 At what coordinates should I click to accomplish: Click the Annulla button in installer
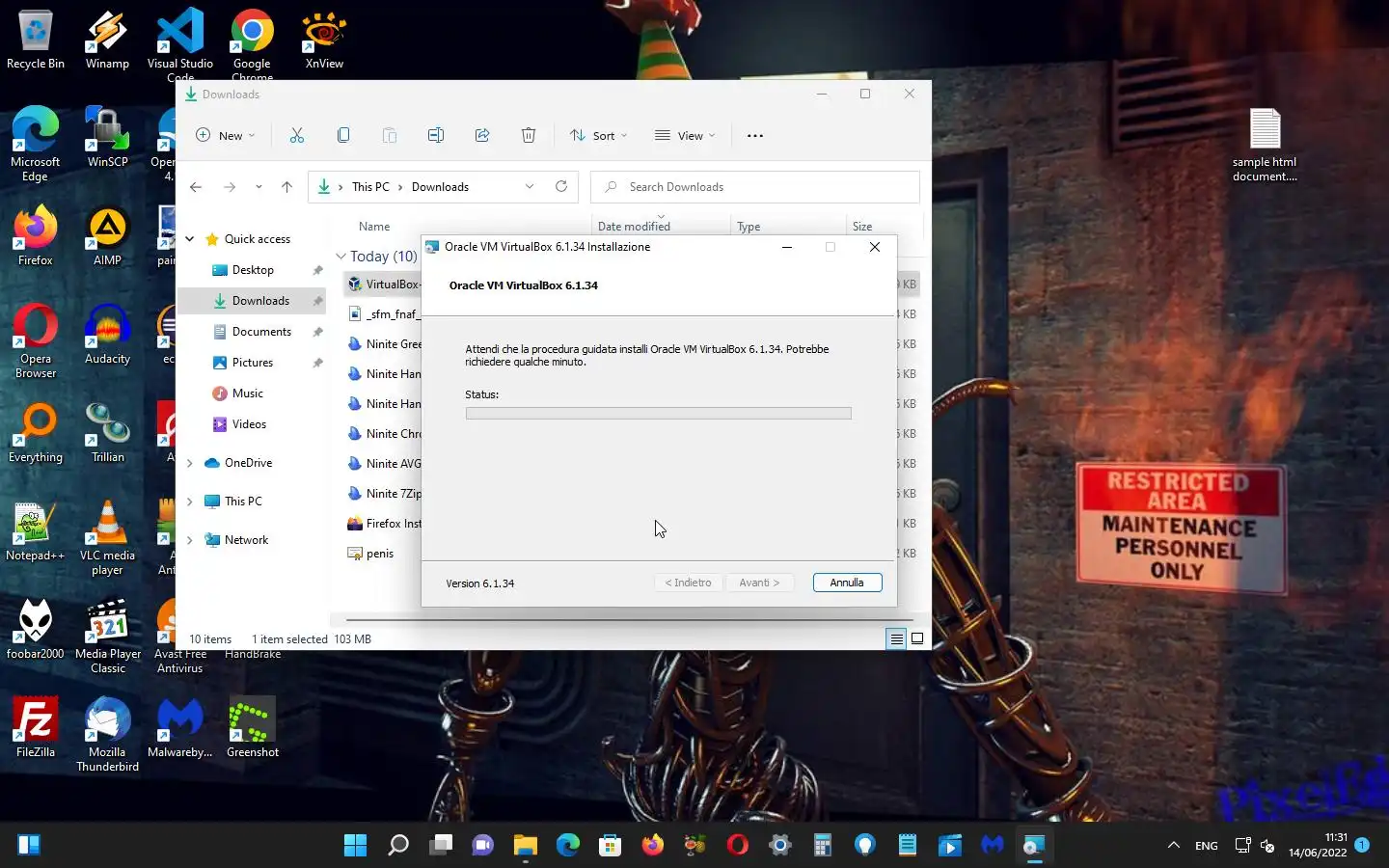847,583
